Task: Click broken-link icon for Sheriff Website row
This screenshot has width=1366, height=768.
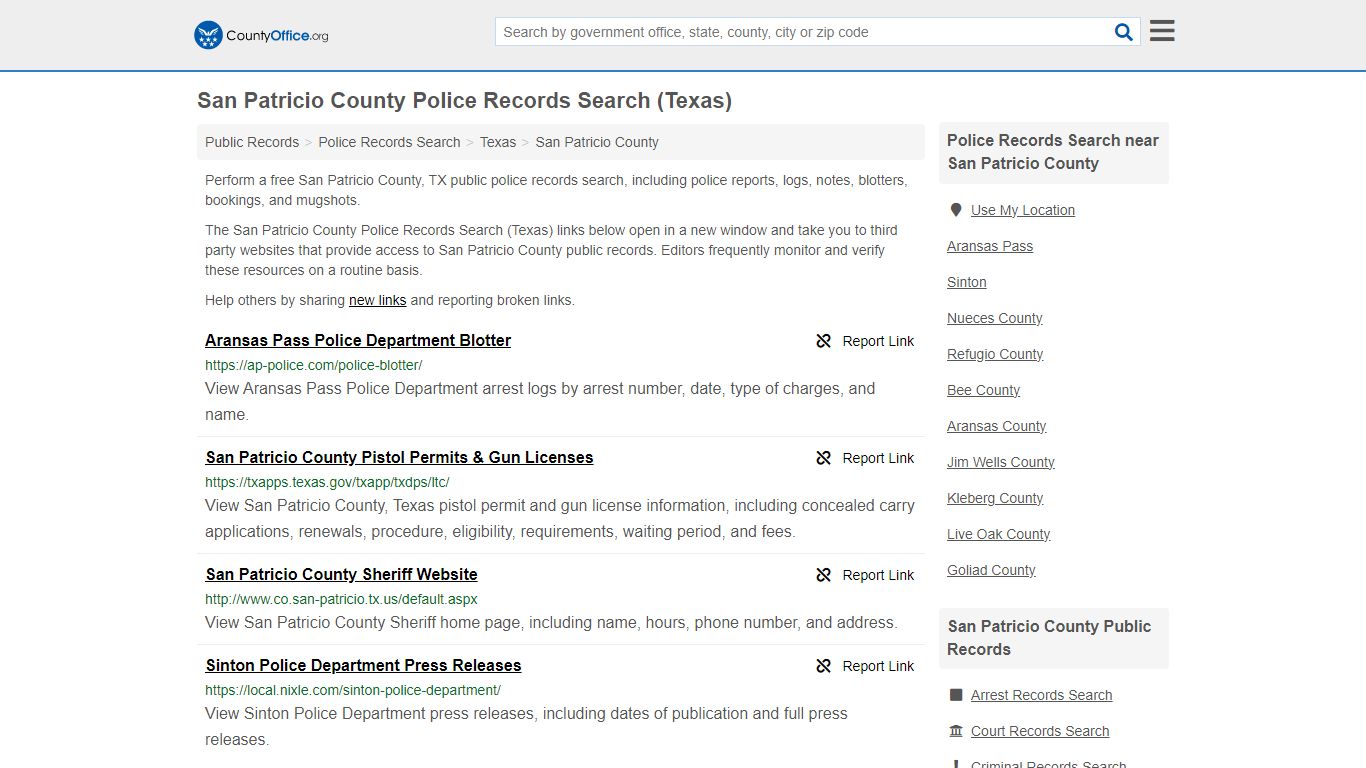Action: coord(824,575)
